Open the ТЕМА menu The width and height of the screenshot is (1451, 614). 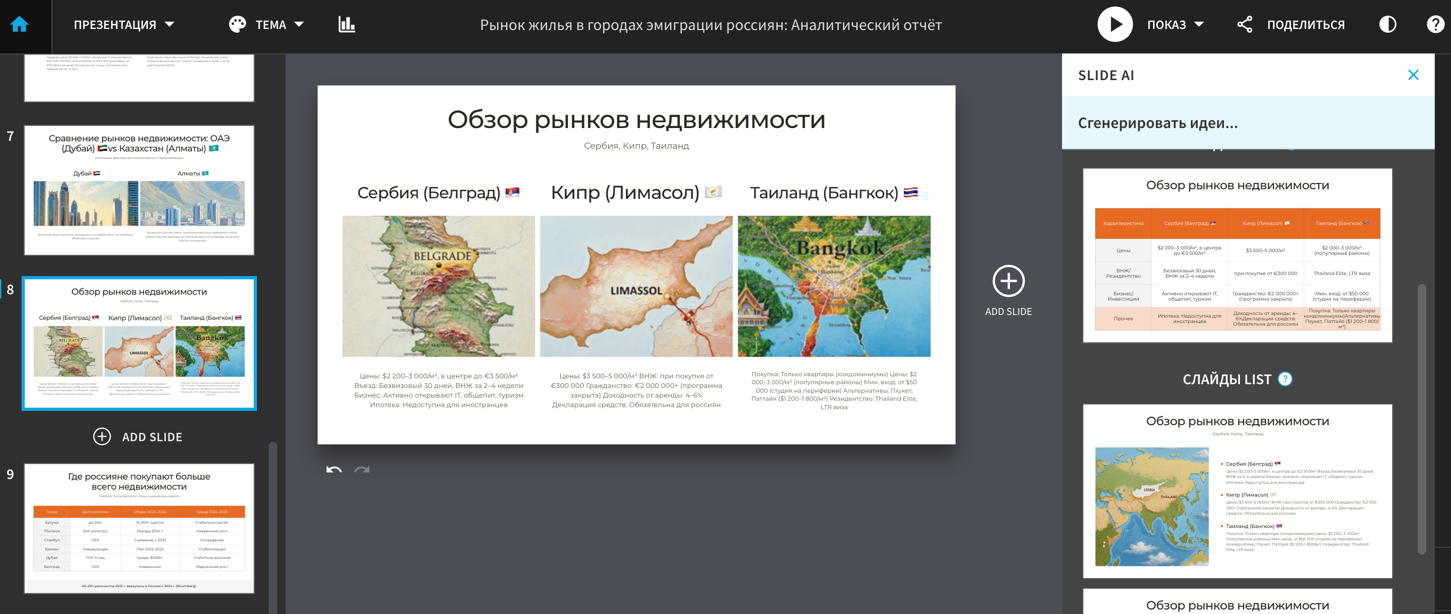coord(266,25)
